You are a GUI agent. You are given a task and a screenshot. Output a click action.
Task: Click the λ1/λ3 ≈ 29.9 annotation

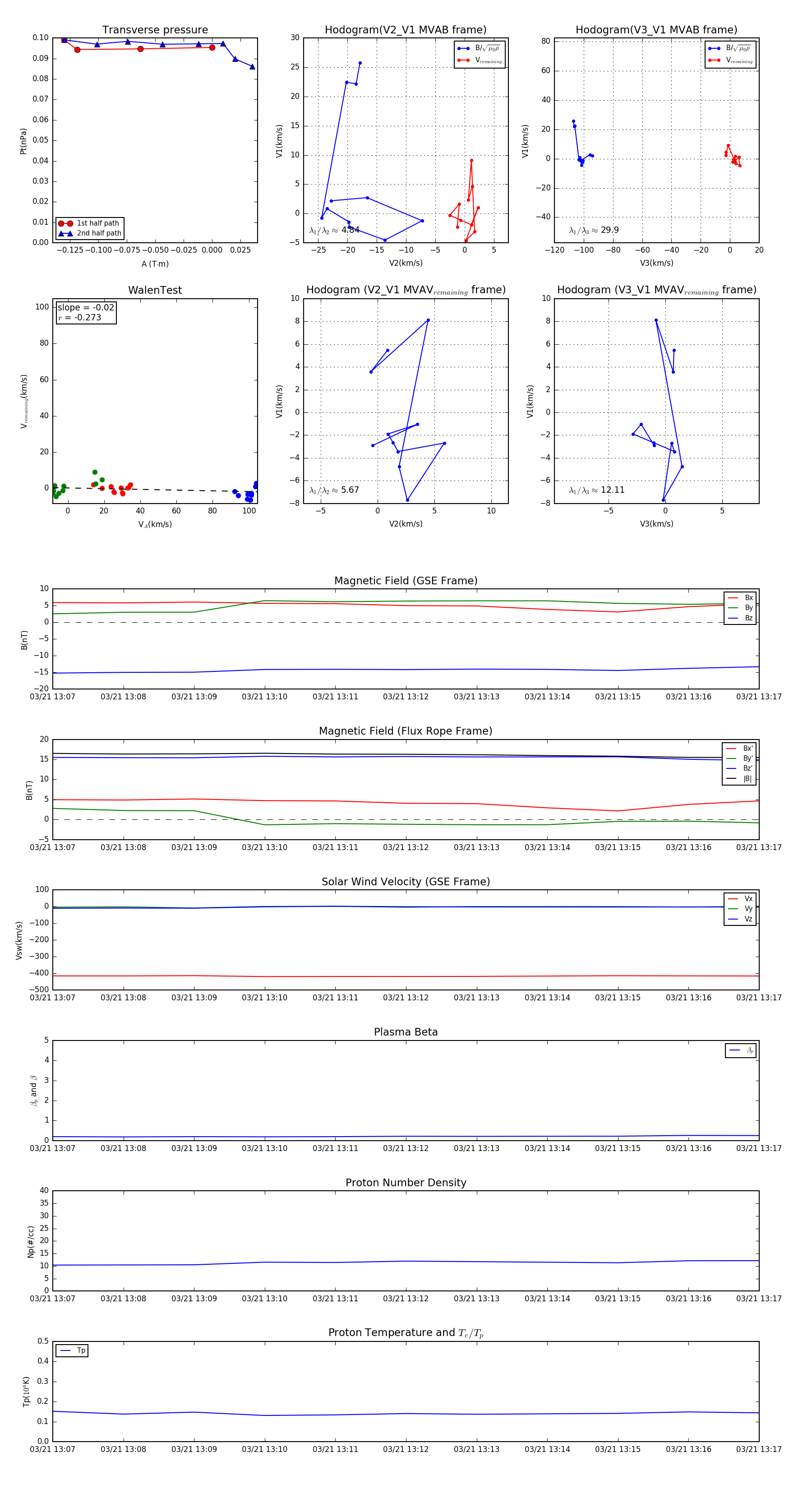594,230
